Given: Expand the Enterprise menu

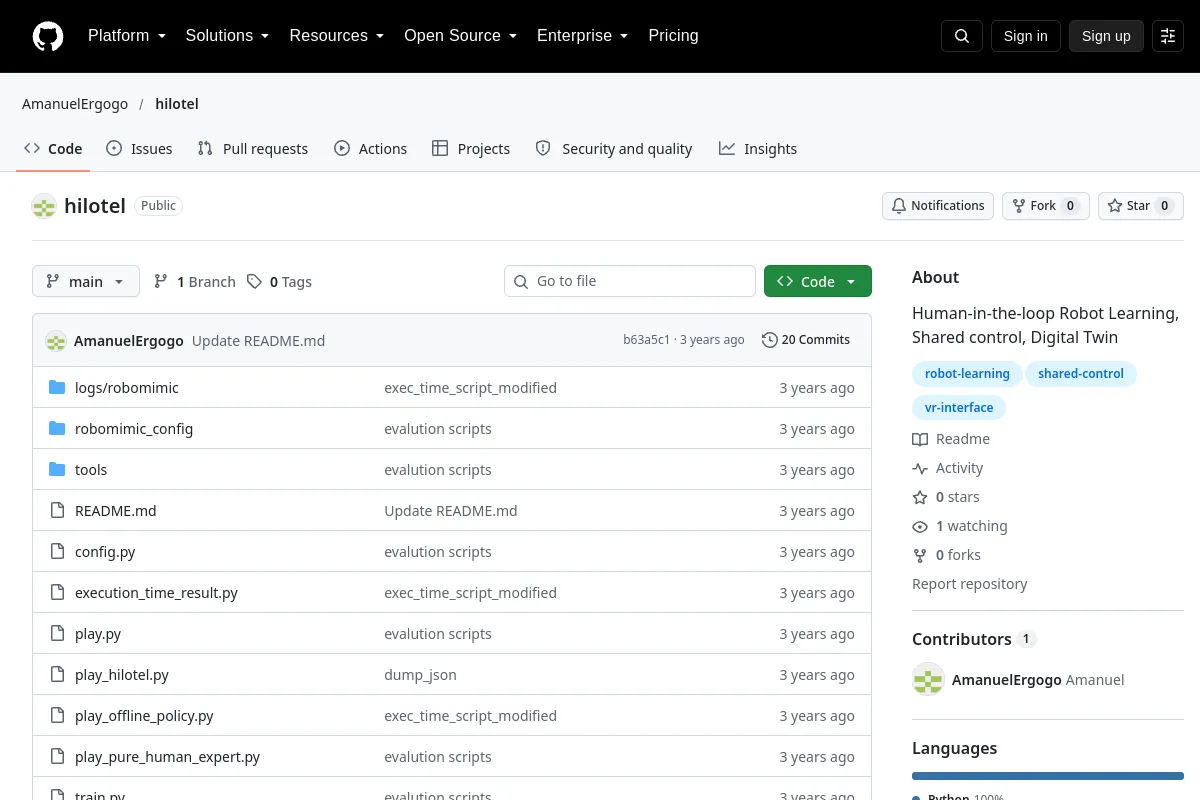Looking at the screenshot, I should (582, 36).
